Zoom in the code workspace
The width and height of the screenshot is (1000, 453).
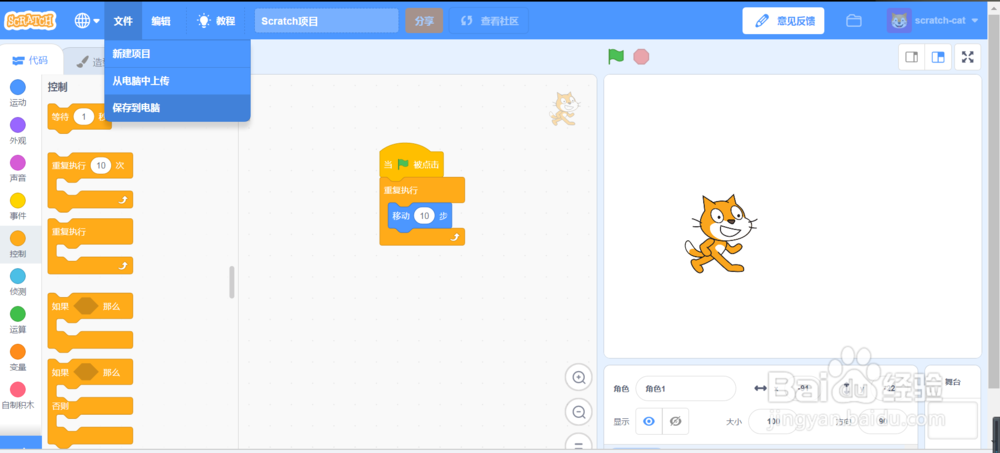coord(579,378)
